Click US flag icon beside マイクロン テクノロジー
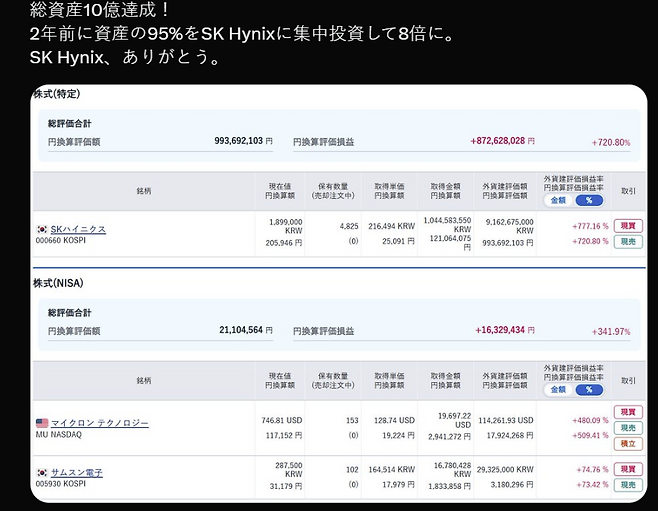This screenshot has height=511, width=658. click(42, 423)
